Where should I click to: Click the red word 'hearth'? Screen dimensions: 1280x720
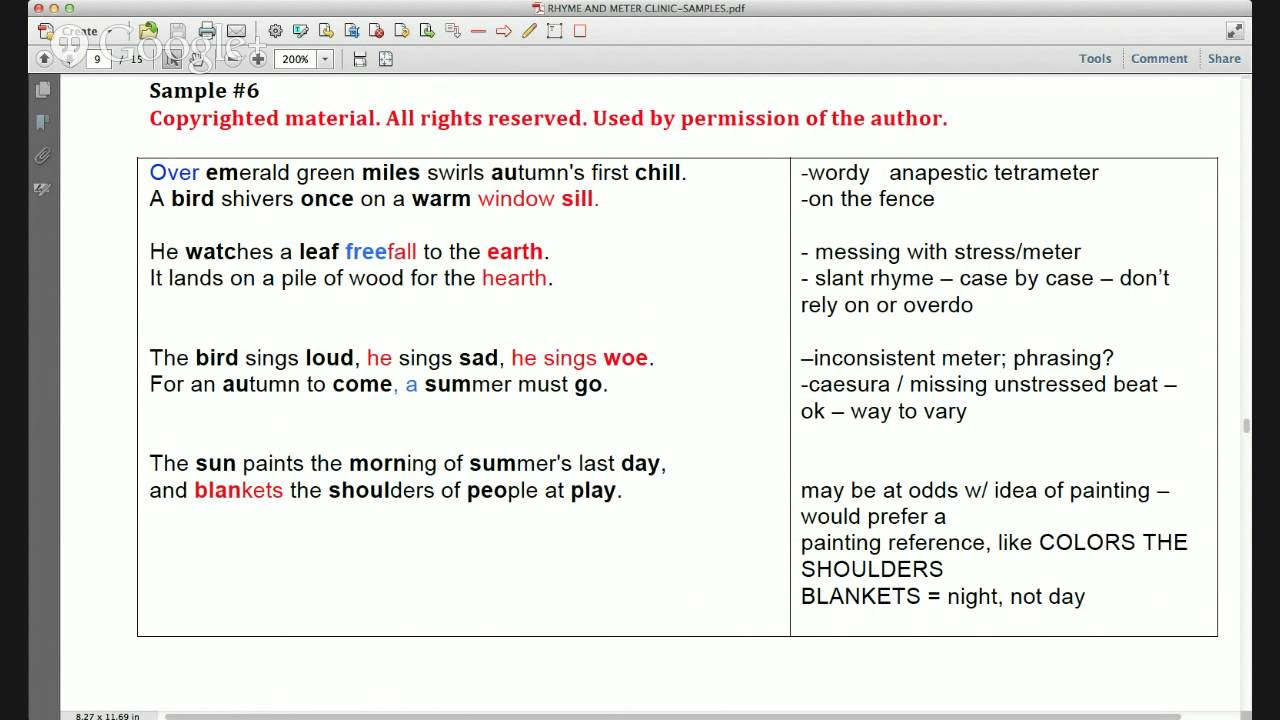click(x=515, y=277)
